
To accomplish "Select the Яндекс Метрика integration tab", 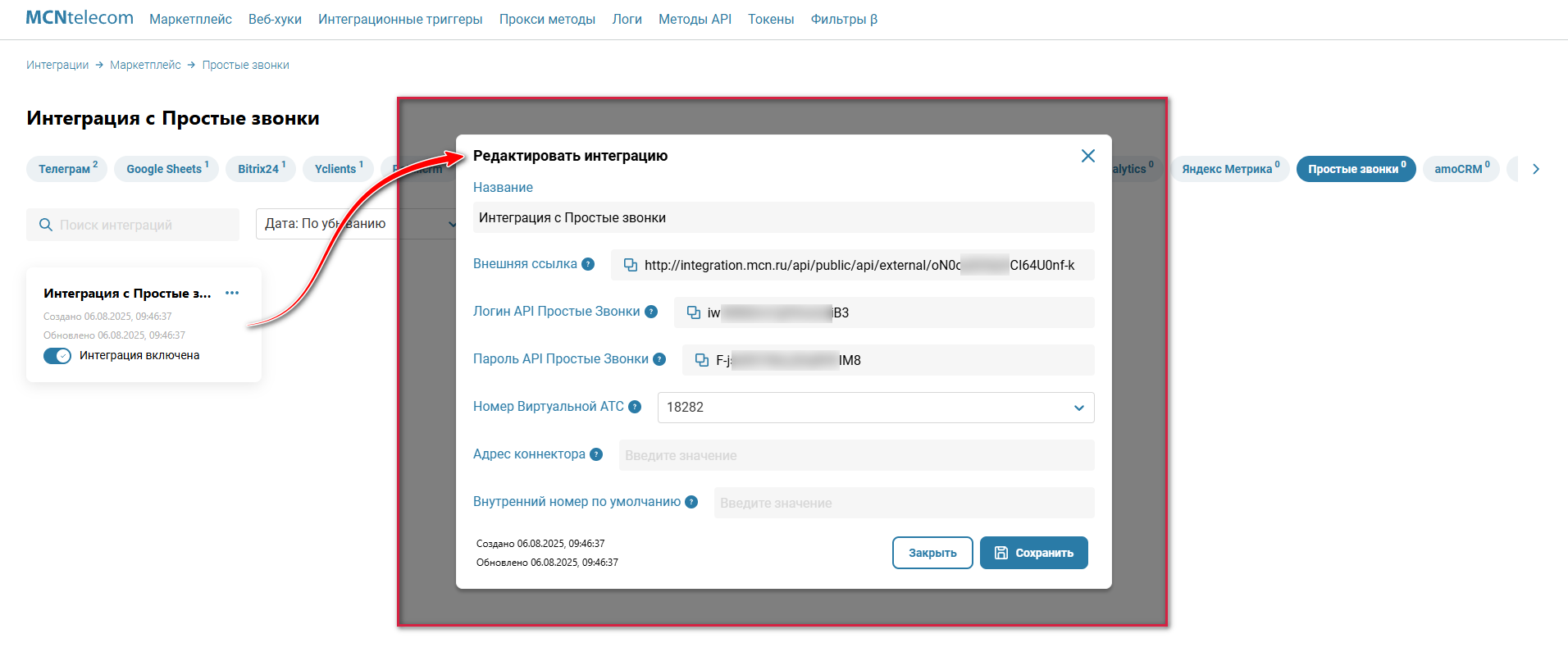I will (x=1230, y=169).
